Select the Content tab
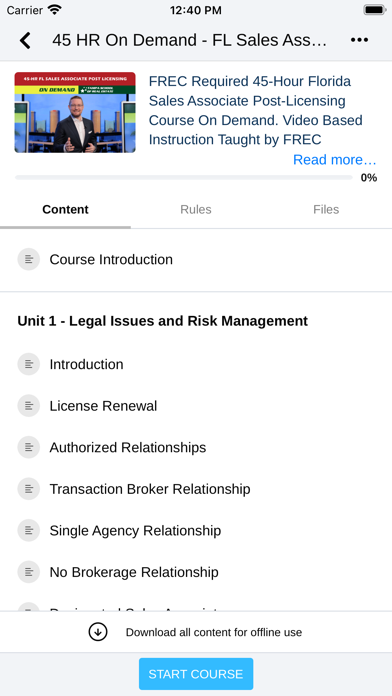392x696 pixels. coord(65,210)
